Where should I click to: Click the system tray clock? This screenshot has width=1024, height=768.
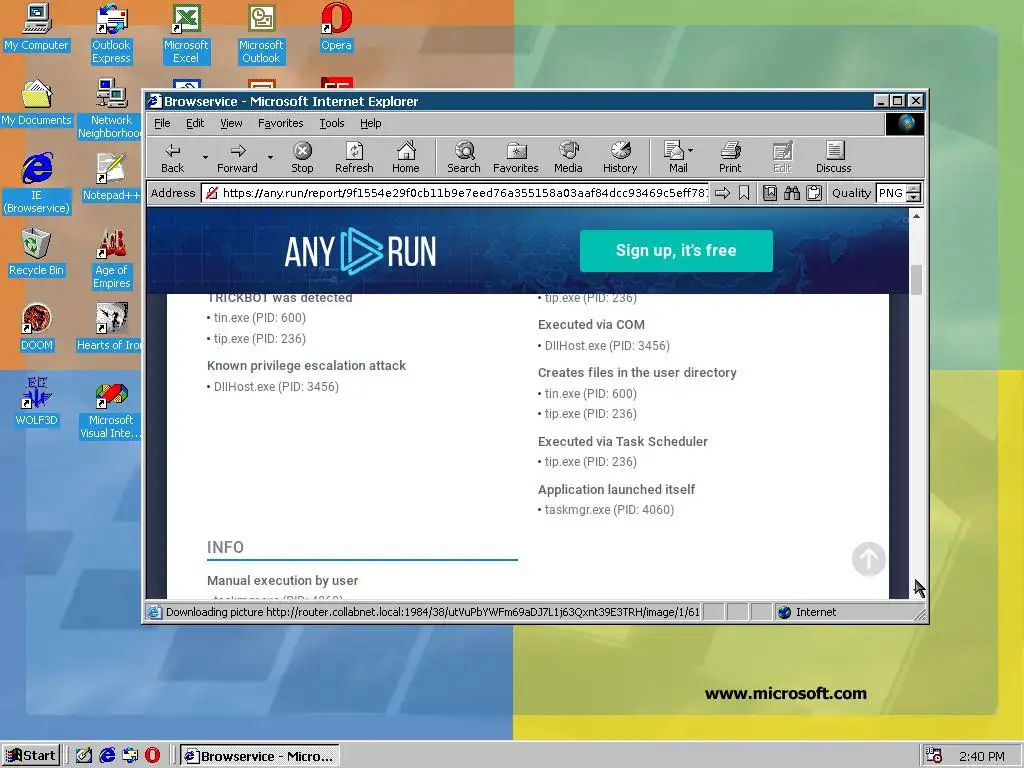pos(982,756)
